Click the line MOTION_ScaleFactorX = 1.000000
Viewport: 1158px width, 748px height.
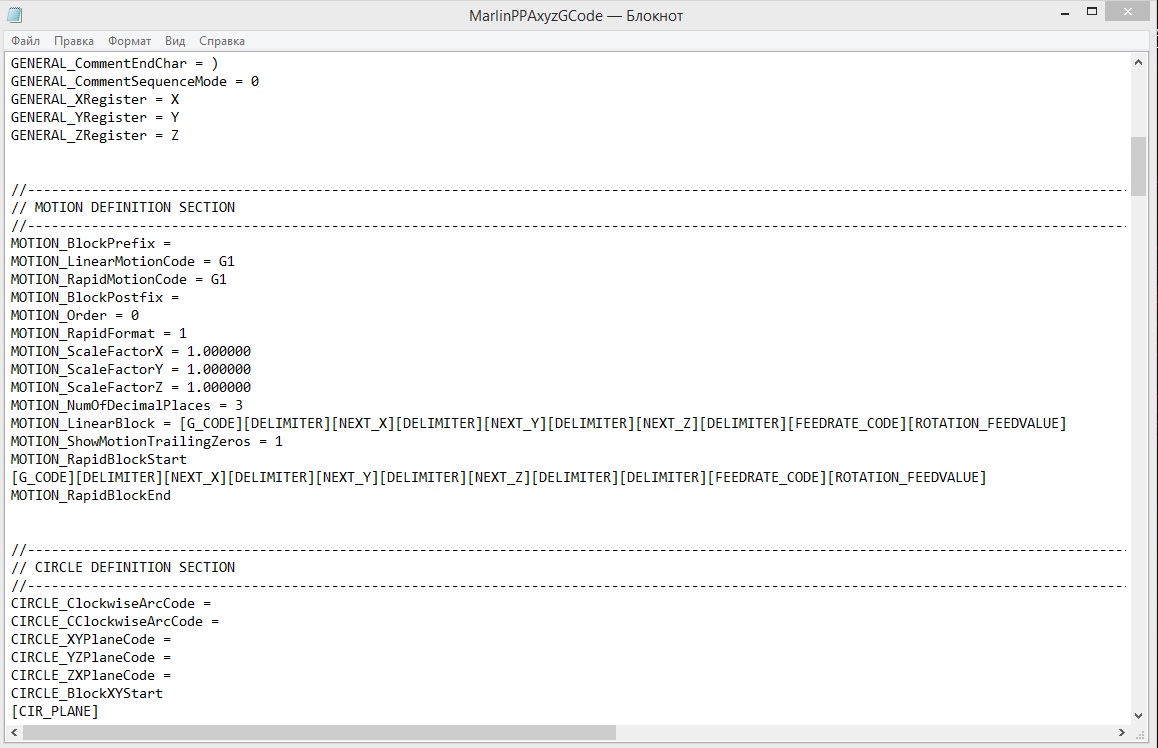pos(131,351)
